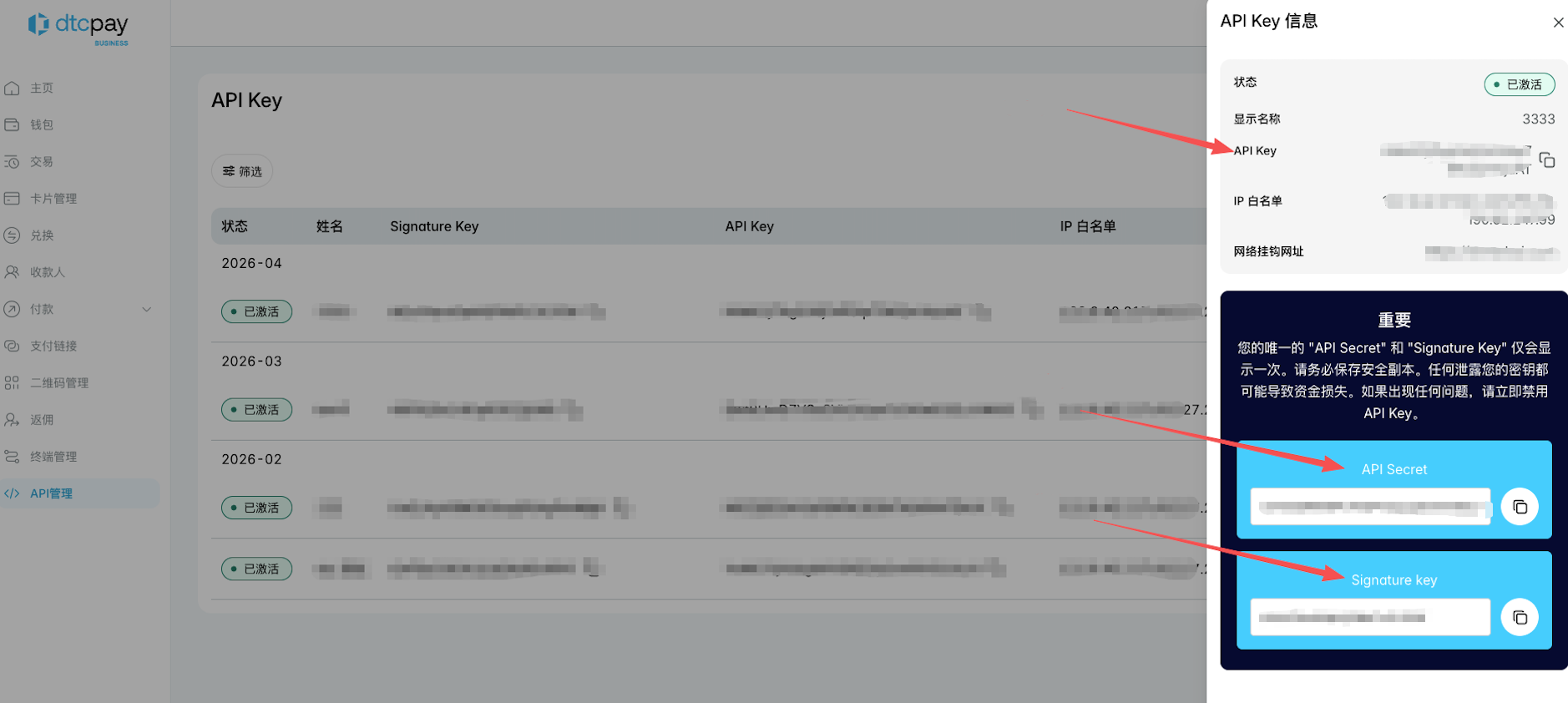Image resolution: width=1568 pixels, height=703 pixels.
Task: Click the API Secret input field
Action: point(1369,507)
